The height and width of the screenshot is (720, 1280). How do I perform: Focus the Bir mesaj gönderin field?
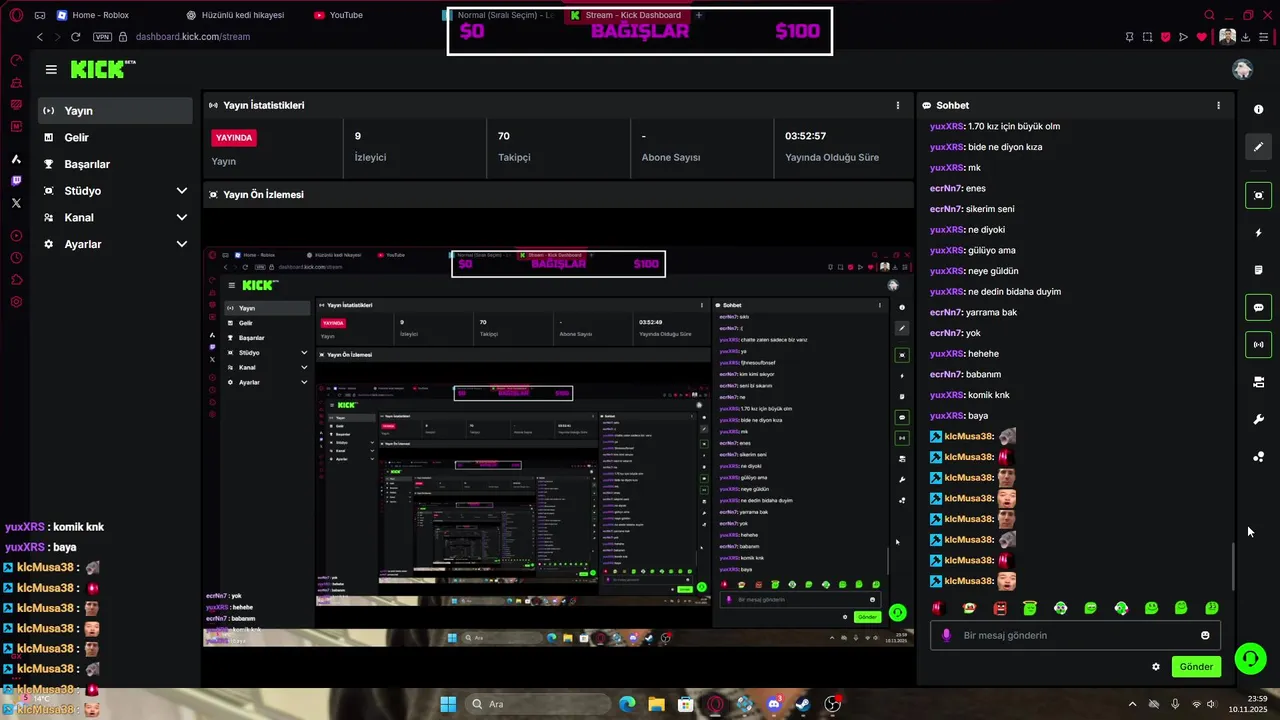click(1075, 635)
